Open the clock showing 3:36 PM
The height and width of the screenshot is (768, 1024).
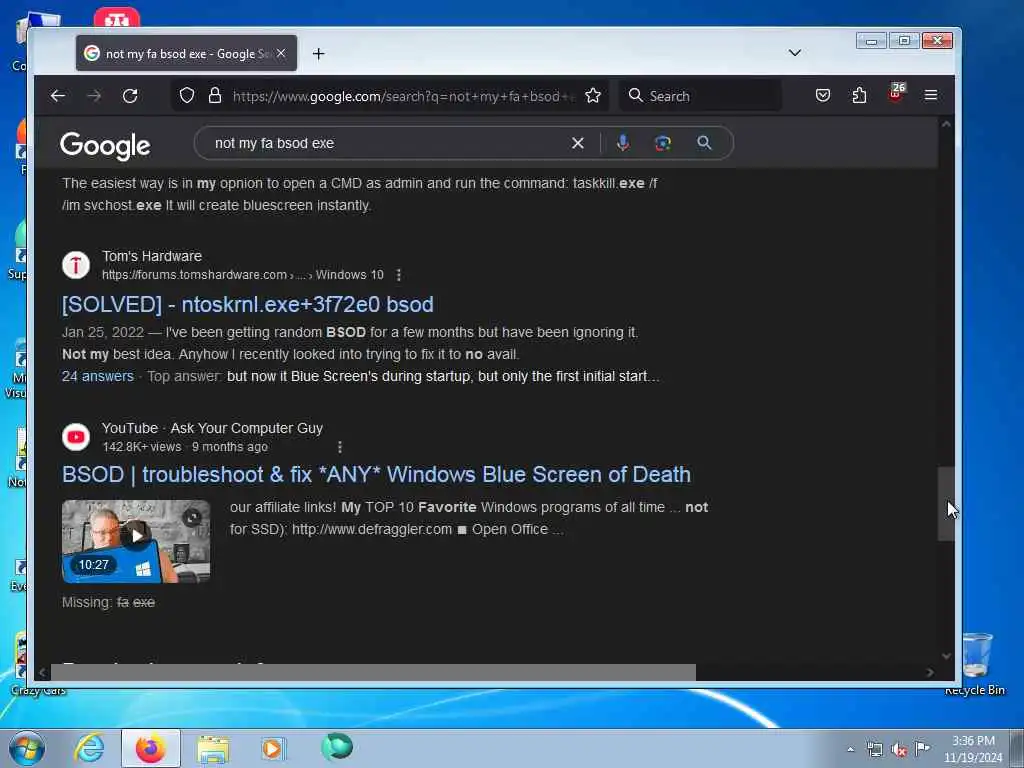click(x=973, y=749)
